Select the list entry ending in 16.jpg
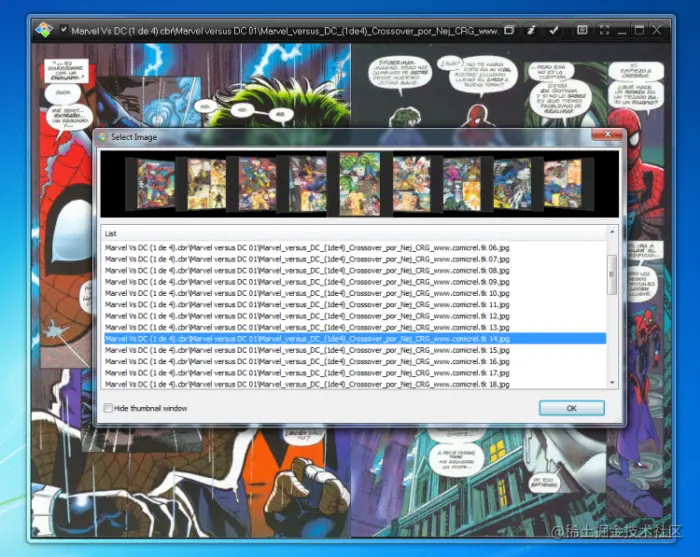The image size is (700, 557). point(354,362)
